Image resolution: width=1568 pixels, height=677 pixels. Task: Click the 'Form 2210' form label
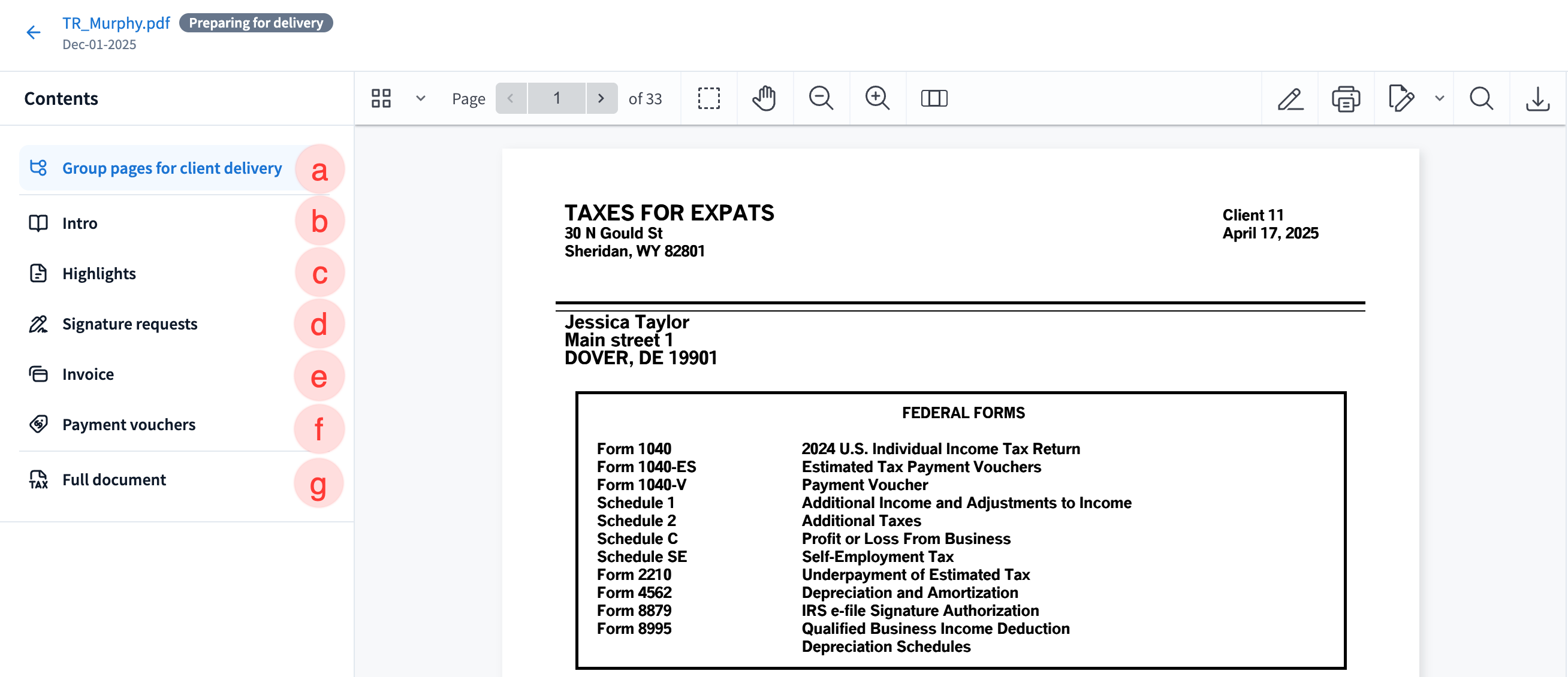pyautogui.click(x=634, y=575)
